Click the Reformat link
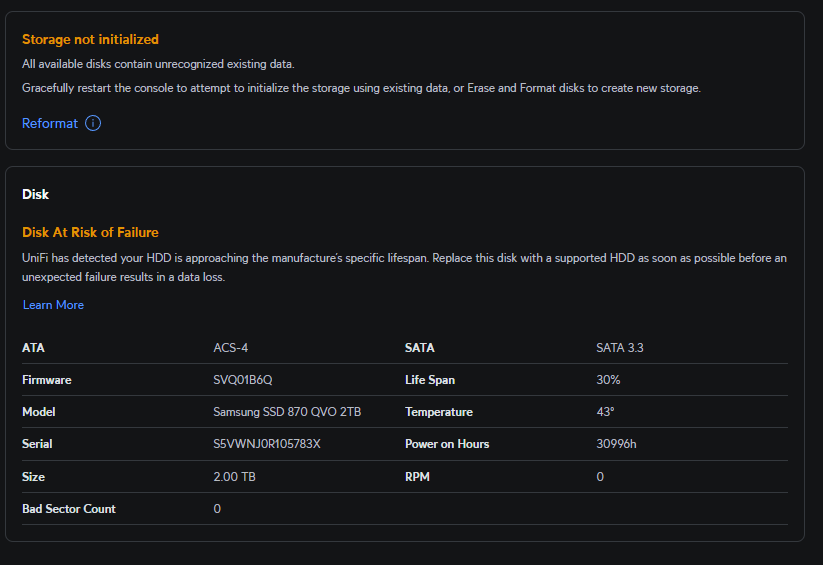The image size is (823, 565). 50,123
